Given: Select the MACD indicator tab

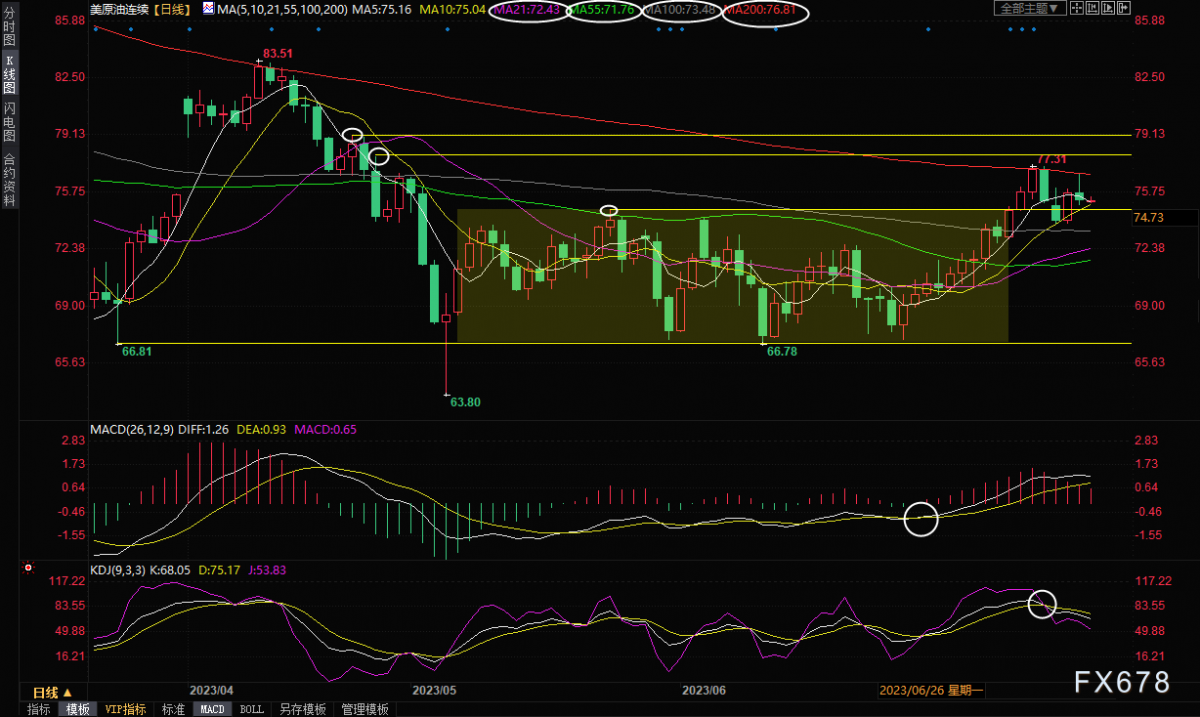Looking at the screenshot, I should (x=212, y=709).
